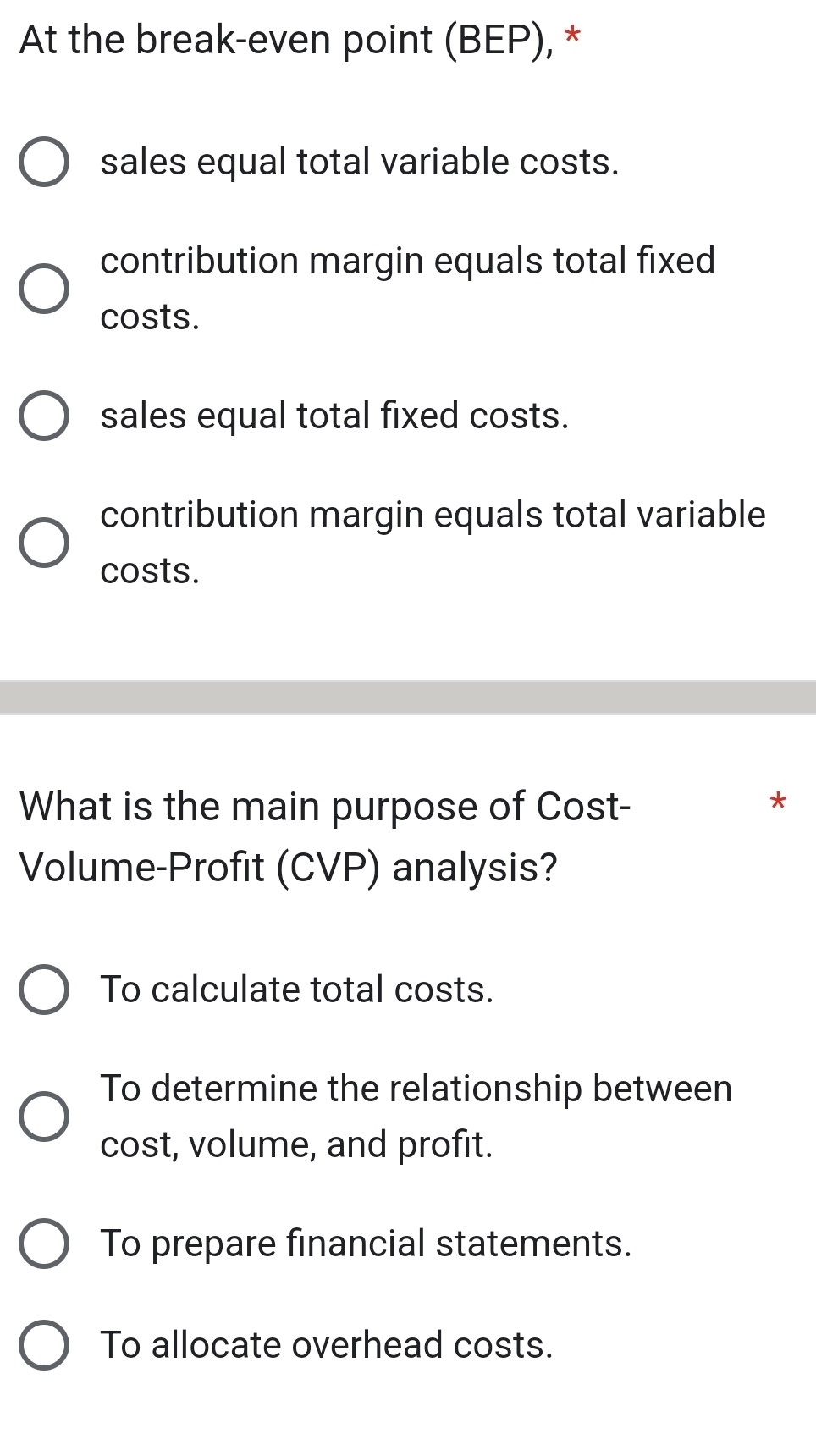Select radio circle for 'To calculate total costs'
The height and width of the screenshot is (1456, 816).
(44, 990)
